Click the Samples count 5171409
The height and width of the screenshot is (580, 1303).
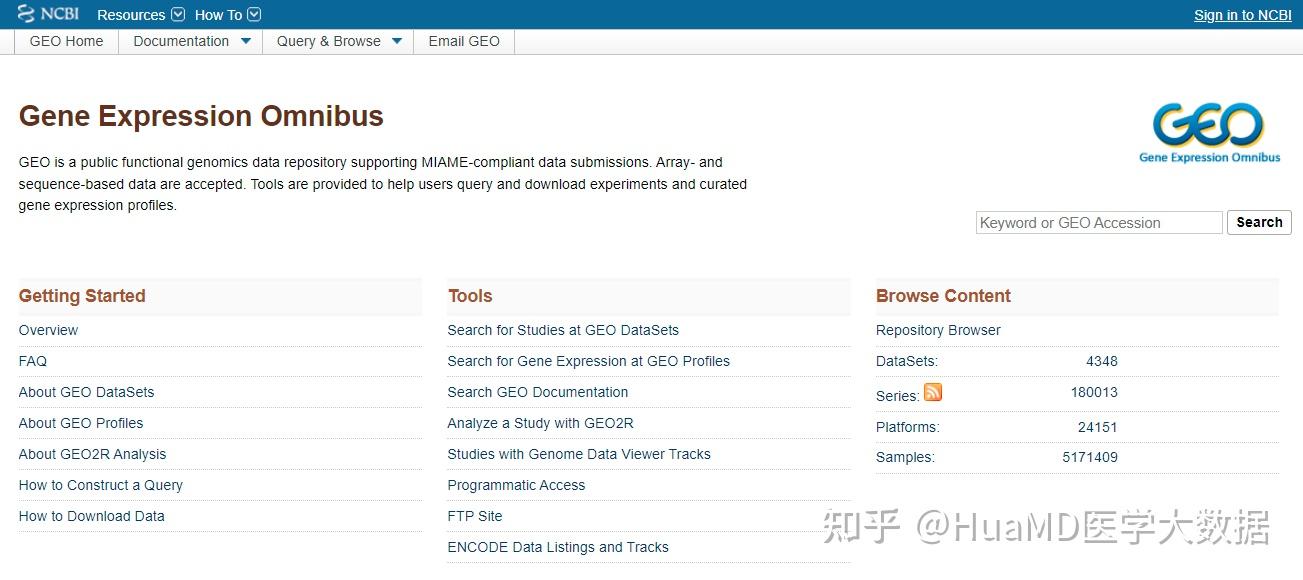pos(1090,457)
